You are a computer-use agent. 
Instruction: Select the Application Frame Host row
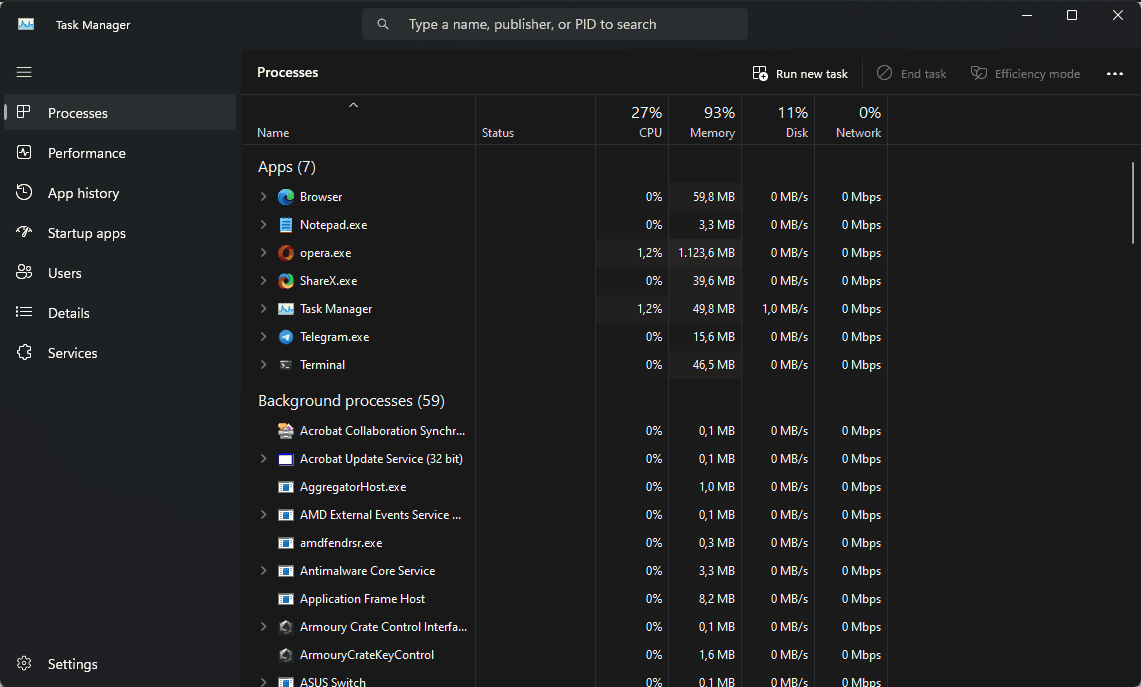point(565,599)
